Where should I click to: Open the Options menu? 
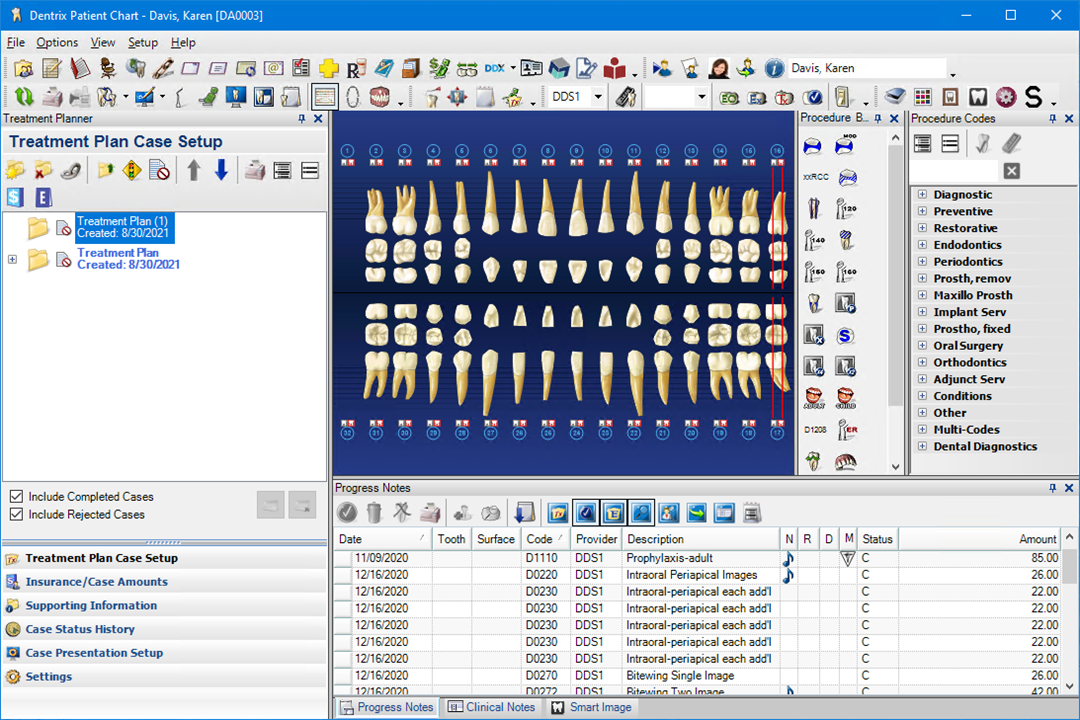57,43
